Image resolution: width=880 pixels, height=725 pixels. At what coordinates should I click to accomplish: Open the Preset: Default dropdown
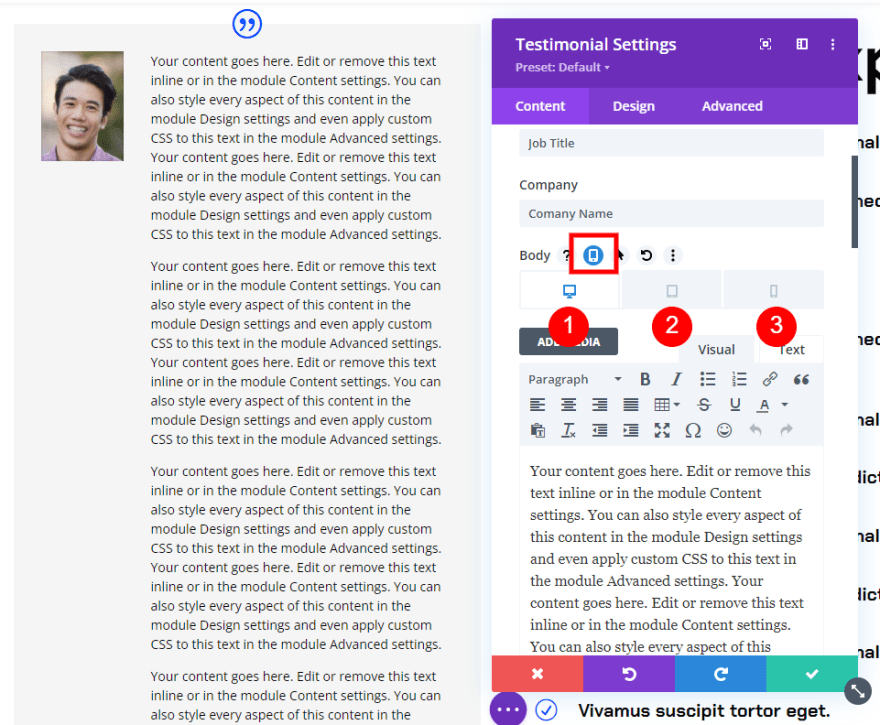pyautogui.click(x=560, y=69)
